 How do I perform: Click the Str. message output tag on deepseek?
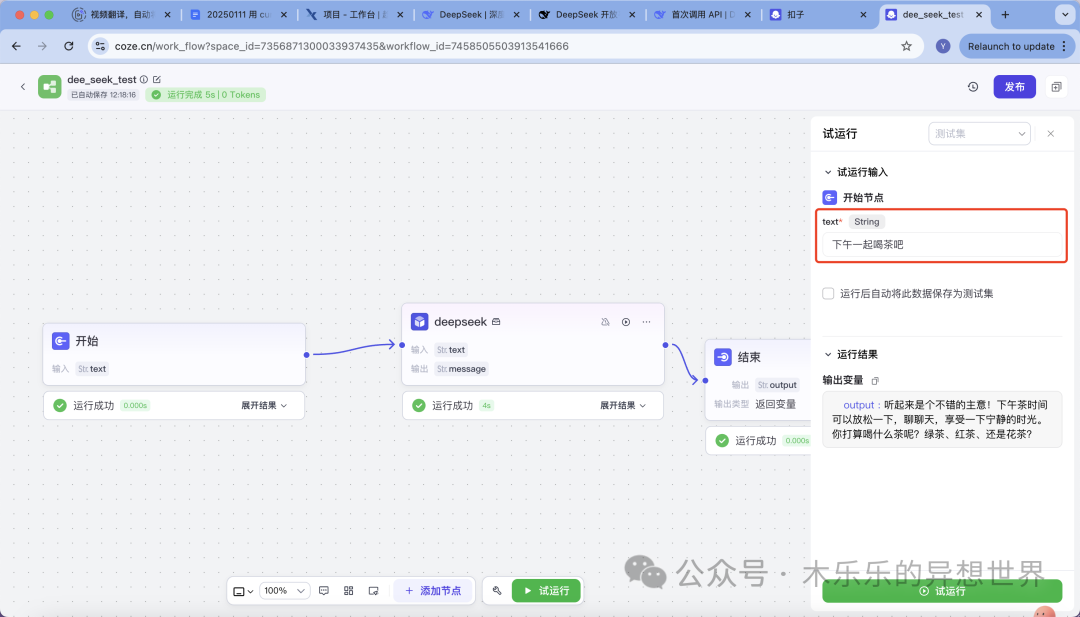(x=461, y=369)
